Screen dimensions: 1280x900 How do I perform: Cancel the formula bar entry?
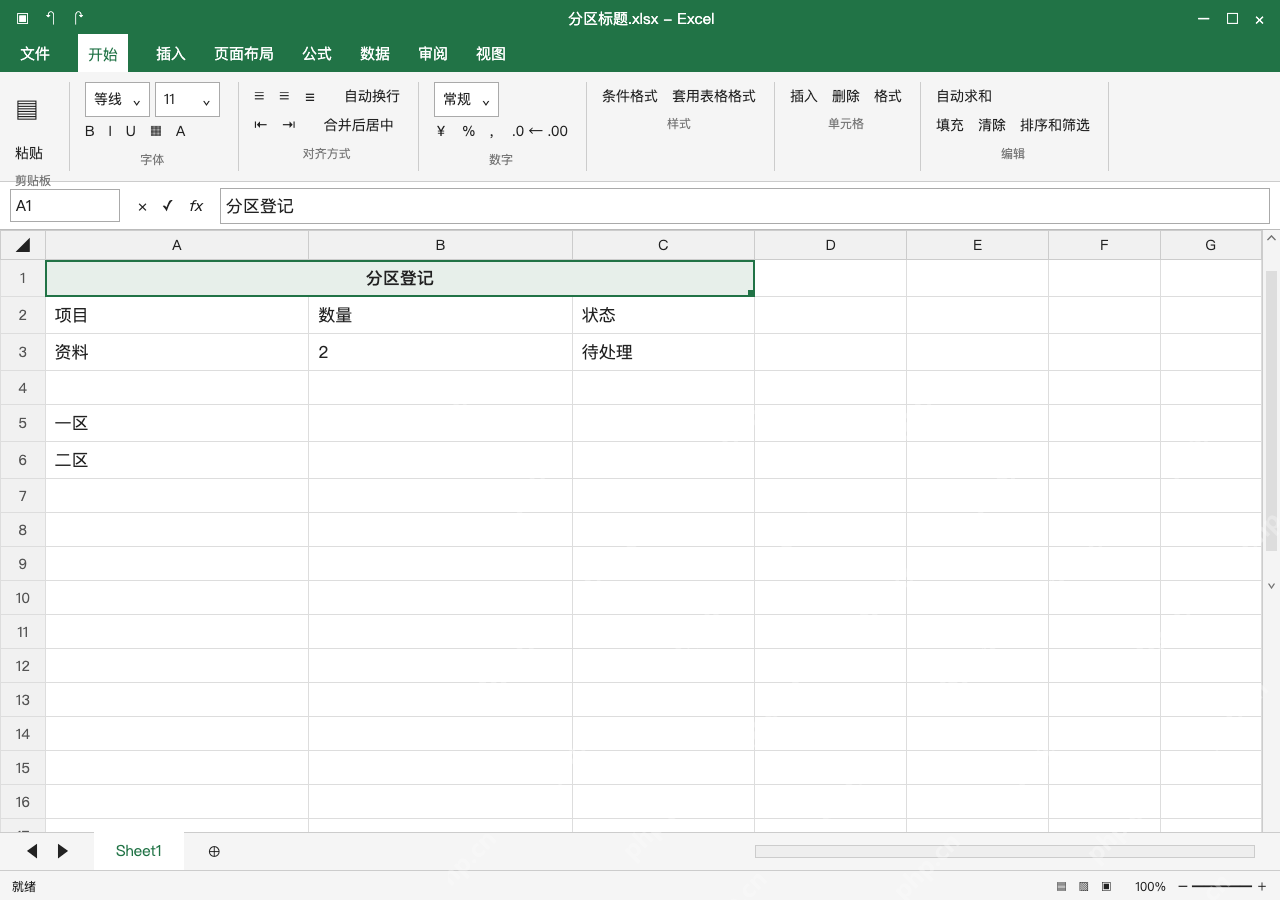(142, 206)
